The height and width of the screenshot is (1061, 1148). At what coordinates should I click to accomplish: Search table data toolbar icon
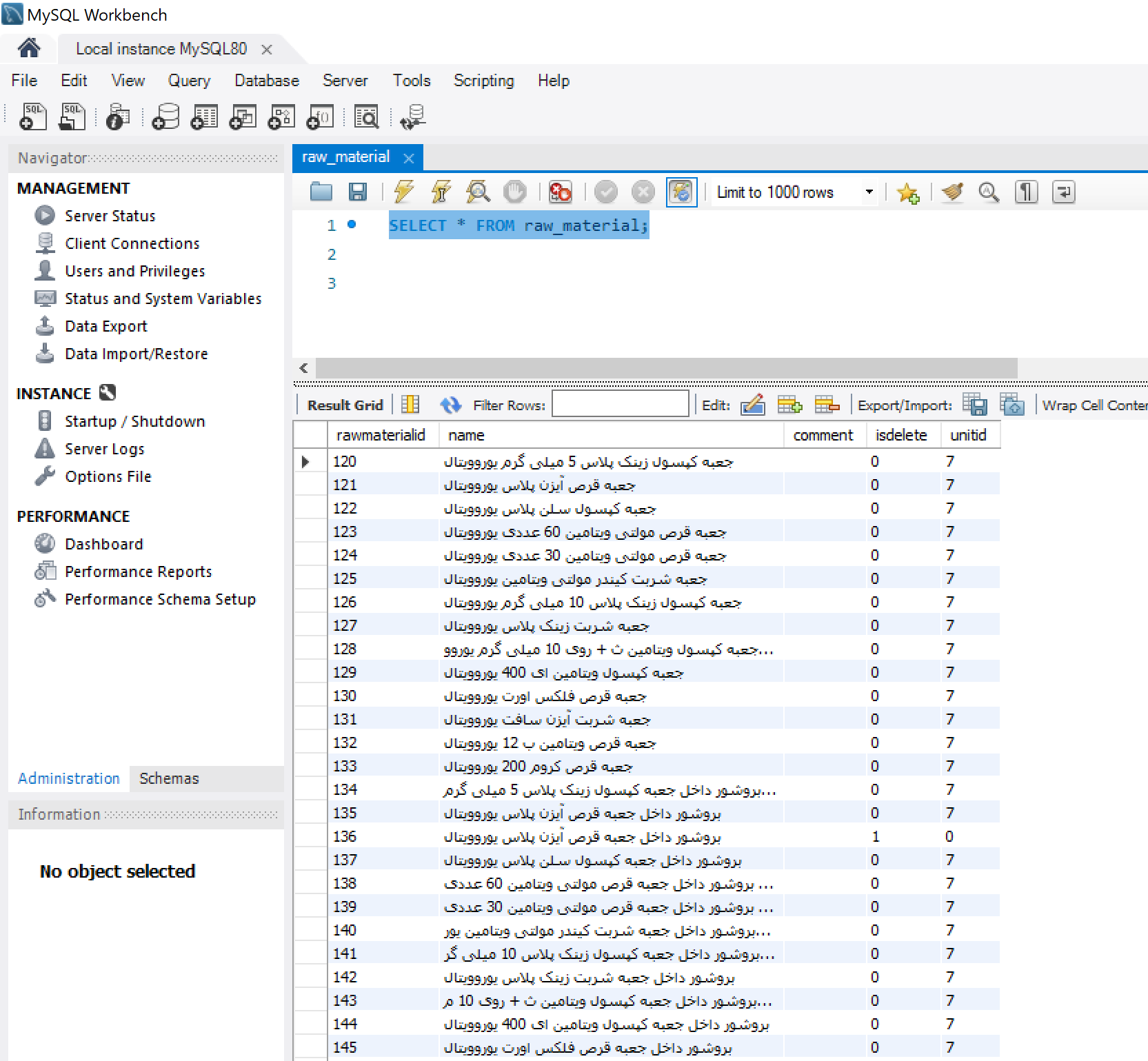click(367, 117)
